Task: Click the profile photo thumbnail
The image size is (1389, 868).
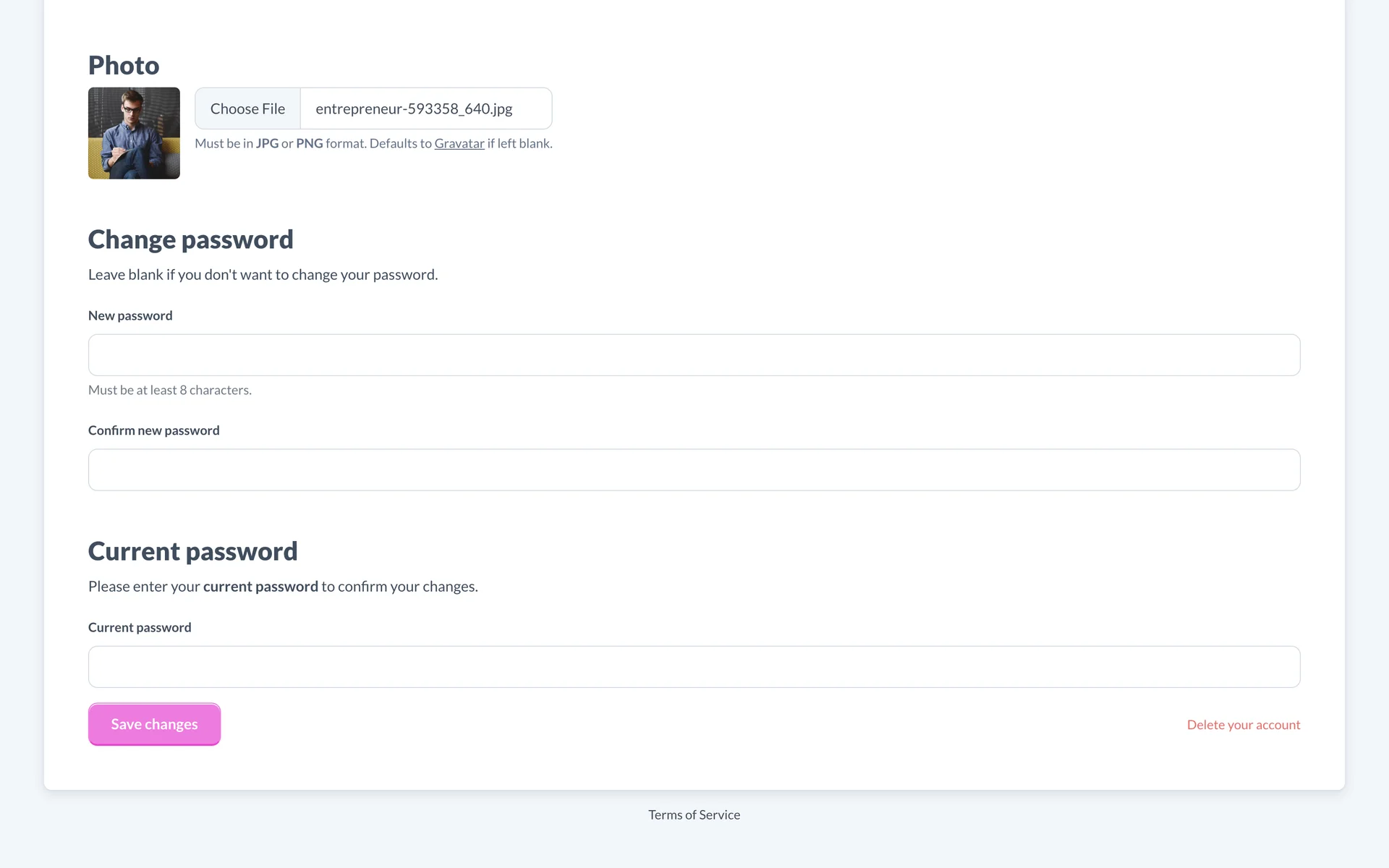Action: pyautogui.click(x=134, y=133)
